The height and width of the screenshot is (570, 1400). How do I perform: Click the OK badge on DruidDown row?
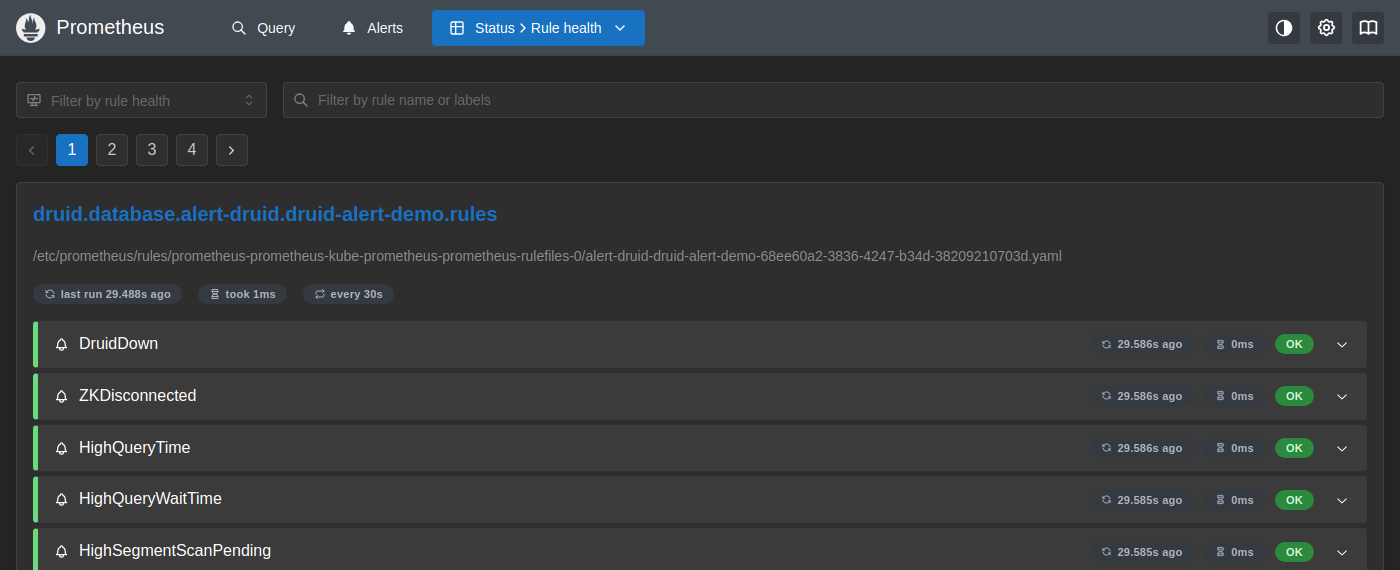point(1294,344)
